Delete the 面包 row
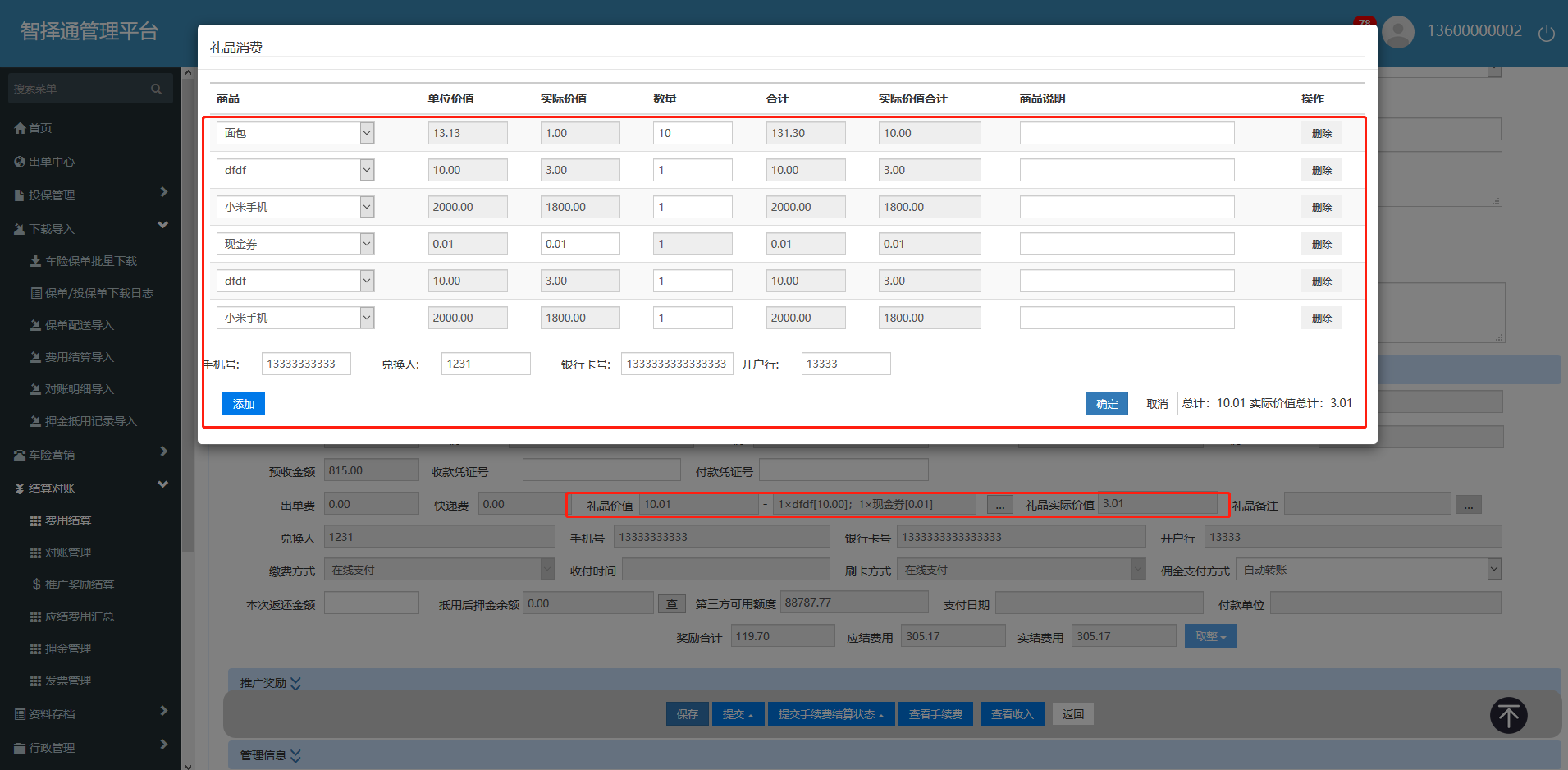Screen dimensions: 1568x770 click(1321, 133)
